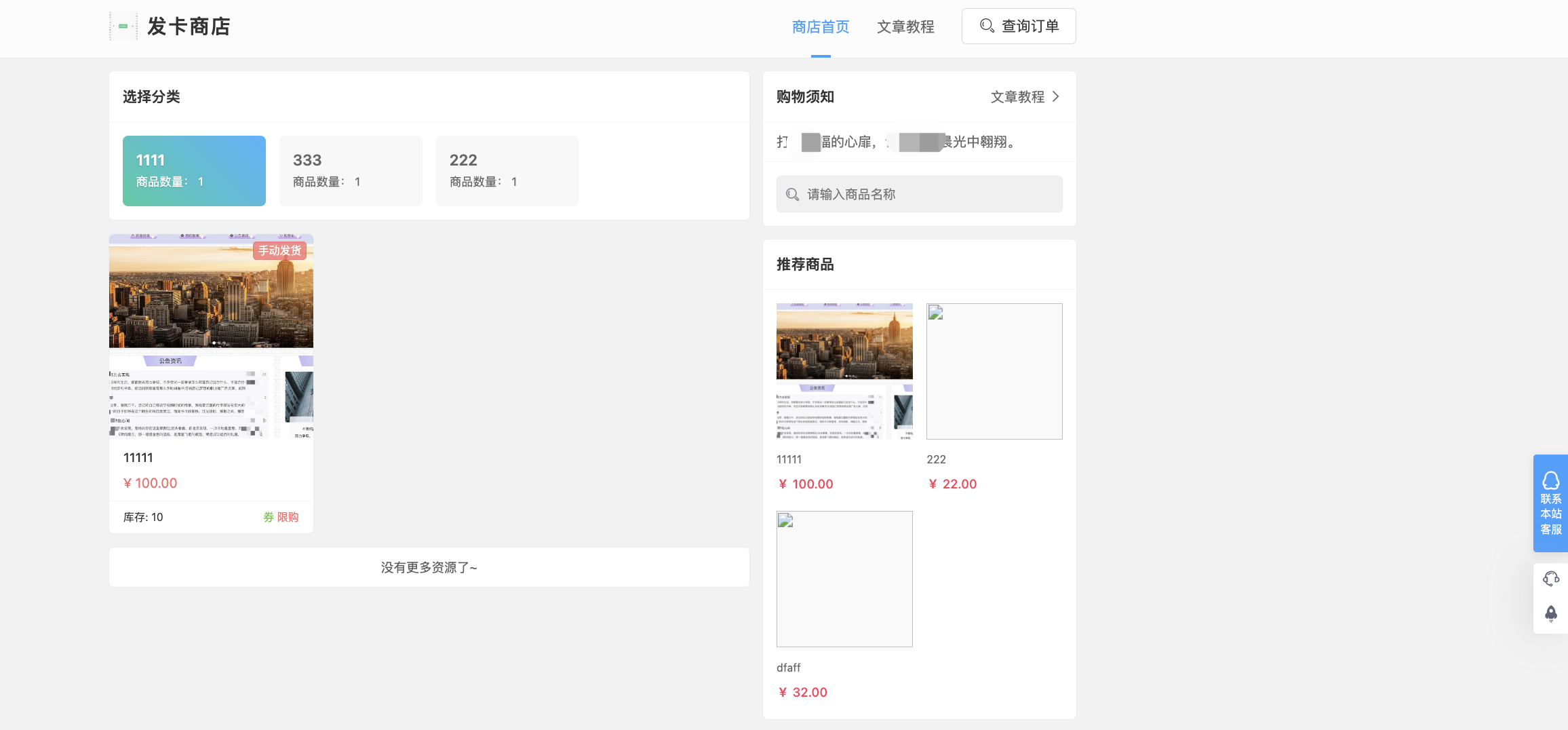Click the 发卡商店 shop logo icon

click(x=123, y=26)
